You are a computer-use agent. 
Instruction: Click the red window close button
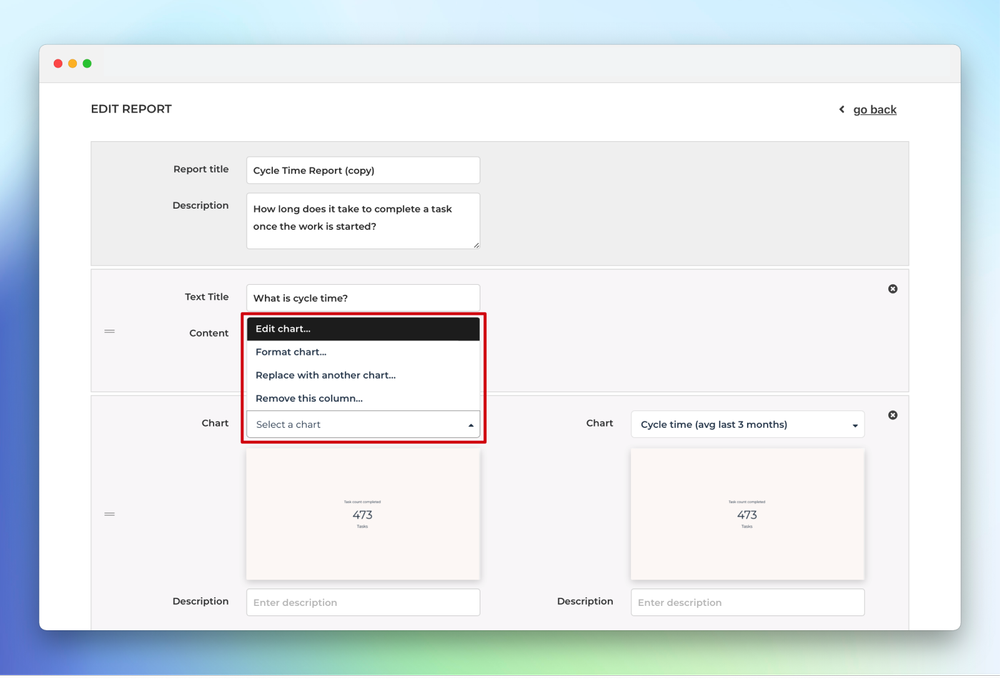58,63
